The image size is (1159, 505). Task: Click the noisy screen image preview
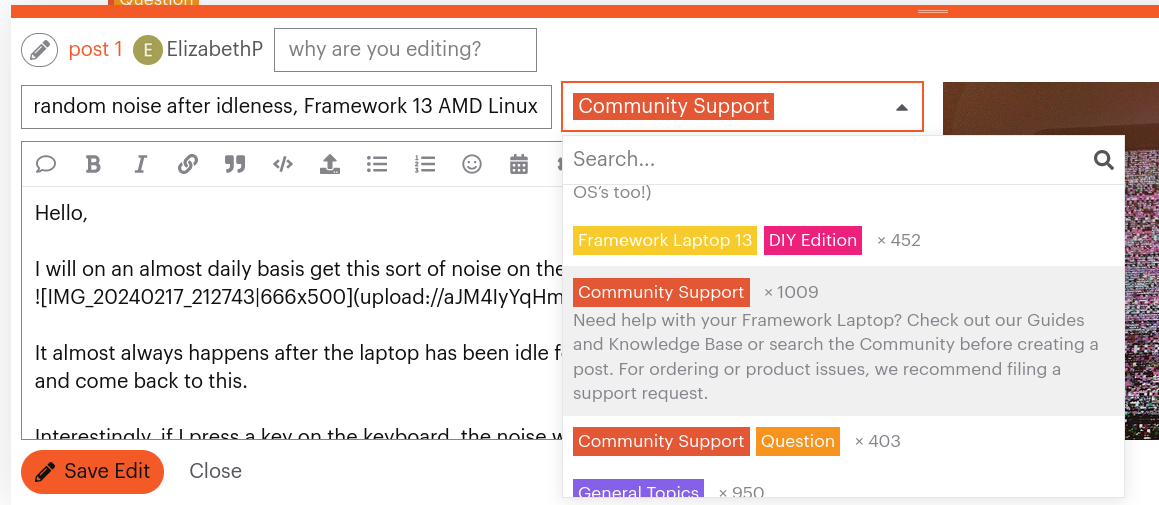[1050, 260]
